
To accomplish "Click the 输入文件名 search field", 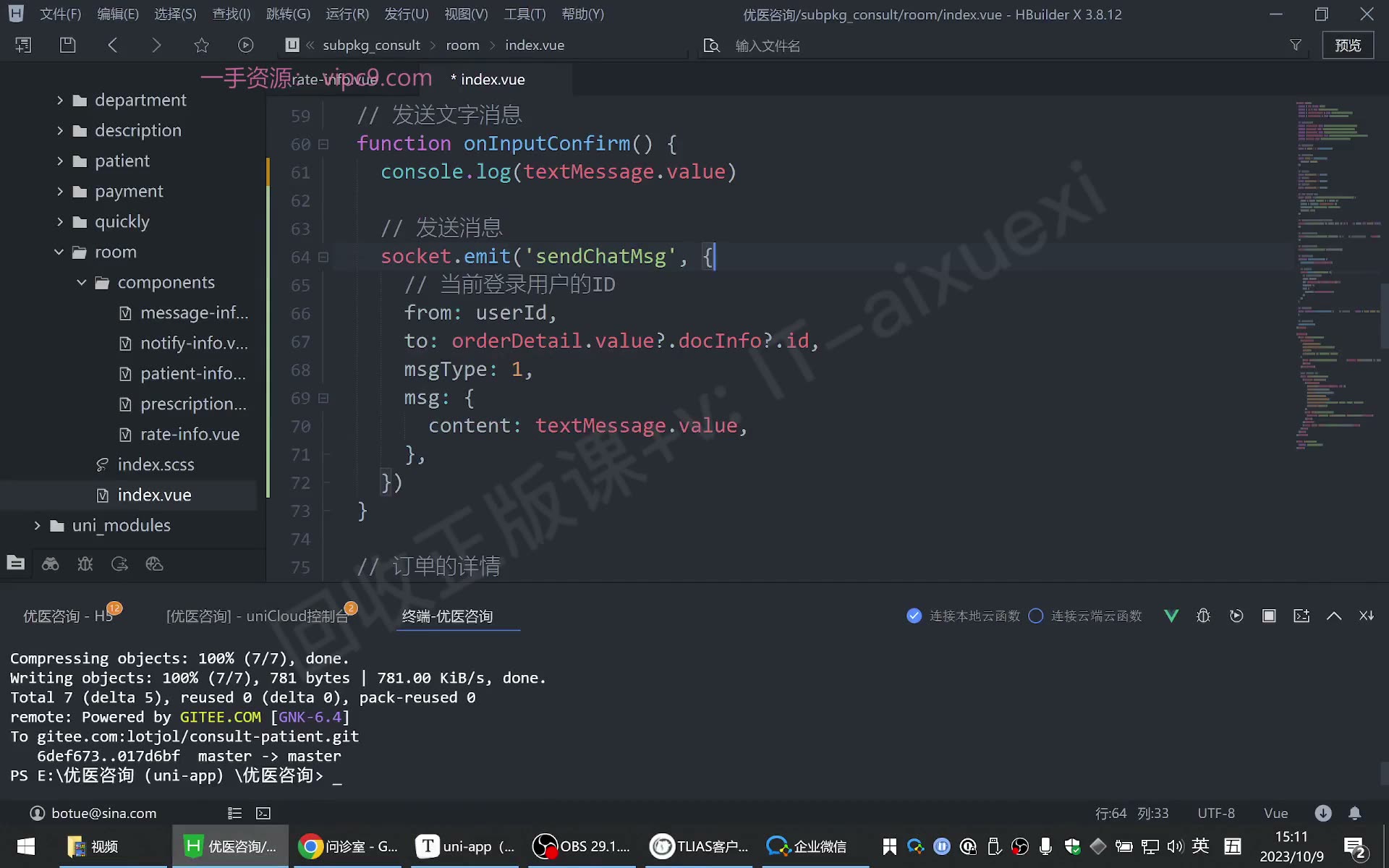I will click(1006, 46).
